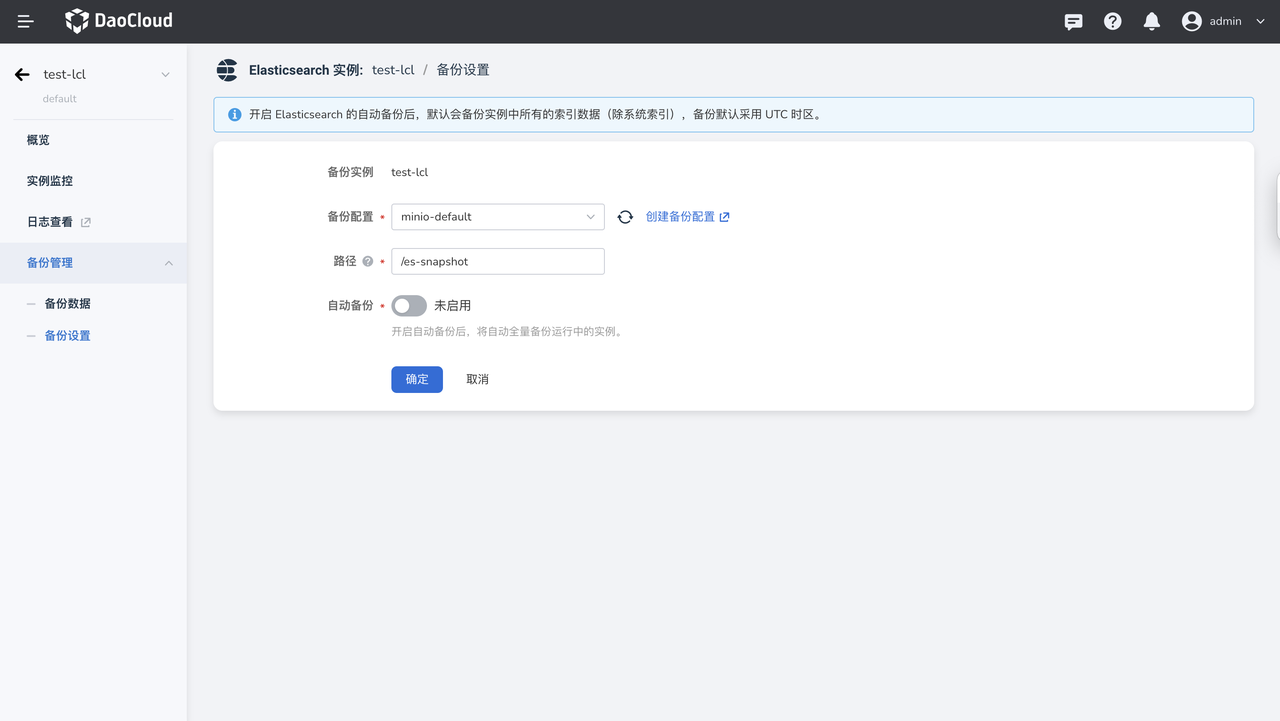The height and width of the screenshot is (721, 1280).
Task: Expand the test-lcl instance selector
Action: coord(166,75)
